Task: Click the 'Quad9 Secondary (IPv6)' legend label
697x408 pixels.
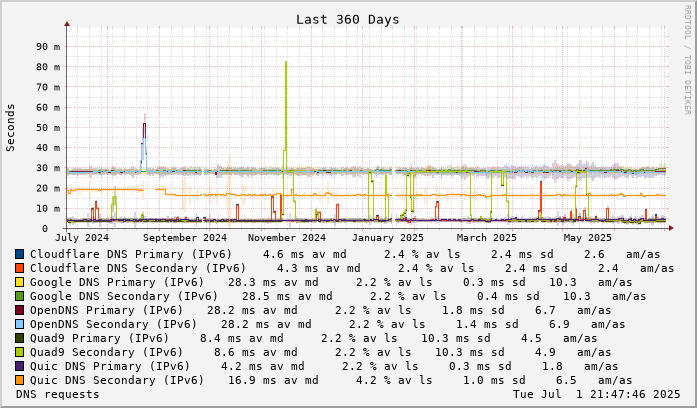Action: click(106, 352)
